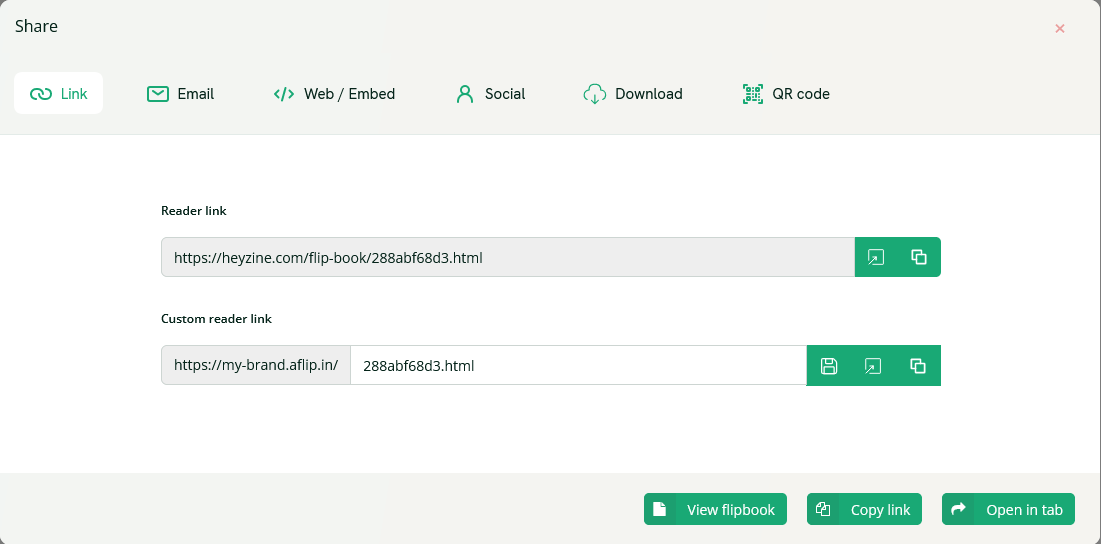
Task: Open the QR code tab
Action: [786, 93]
